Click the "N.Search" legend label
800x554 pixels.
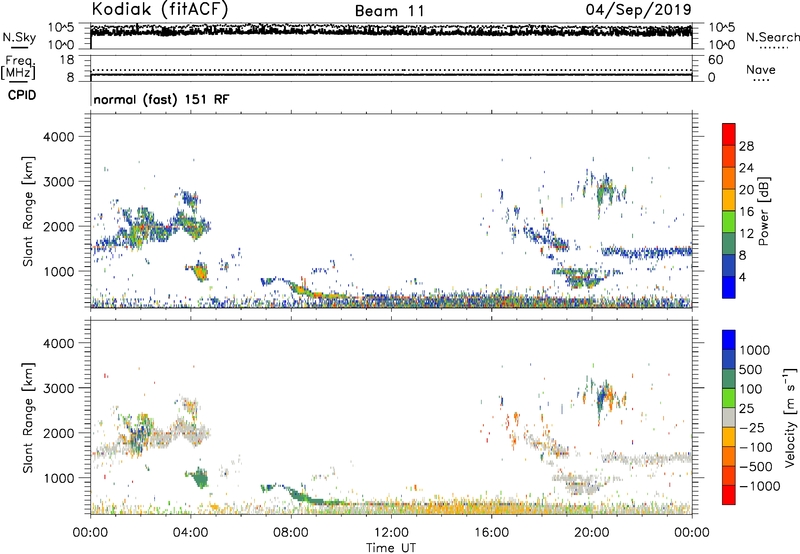(x=772, y=37)
